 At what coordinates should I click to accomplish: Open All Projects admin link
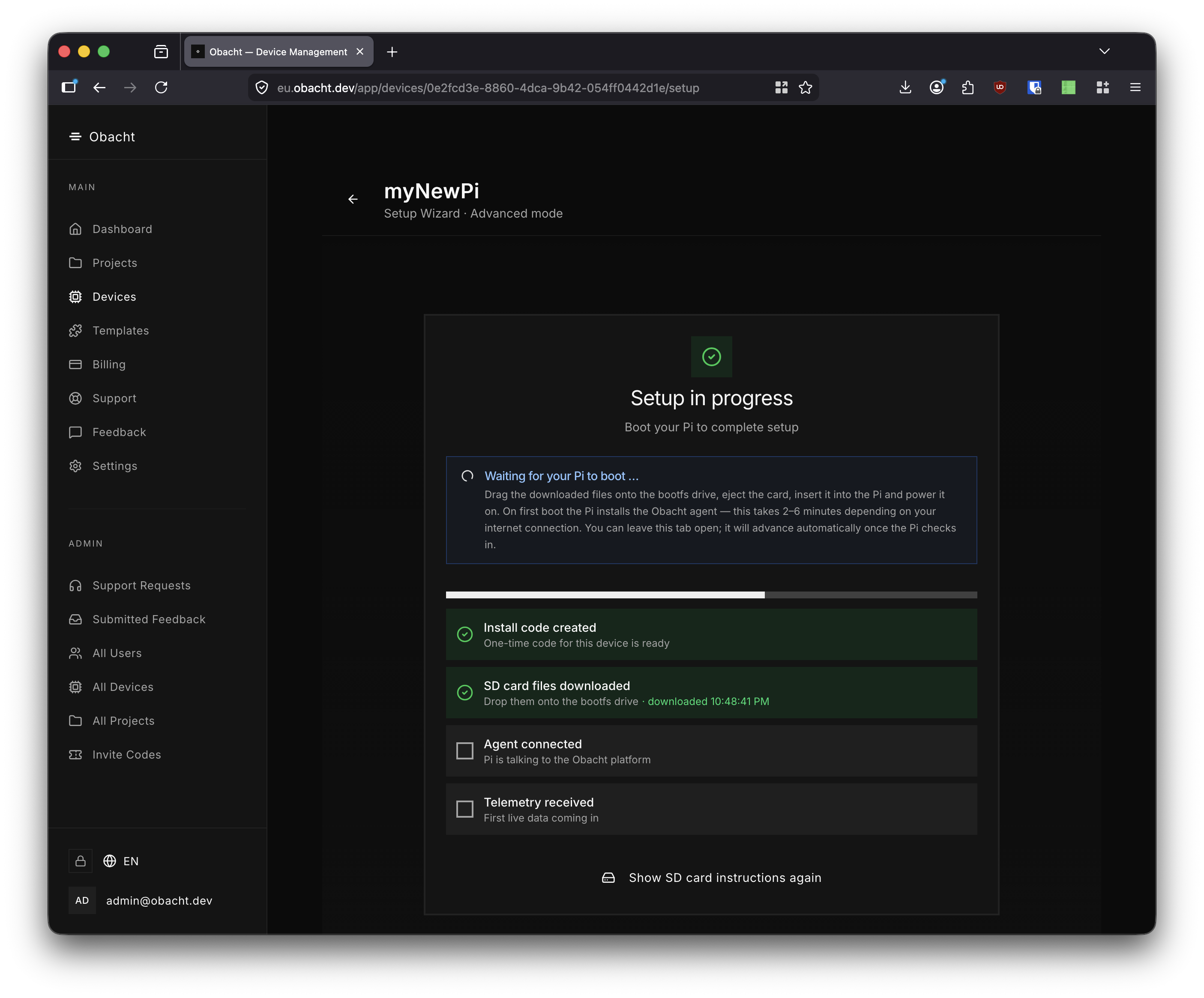click(112, 721)
